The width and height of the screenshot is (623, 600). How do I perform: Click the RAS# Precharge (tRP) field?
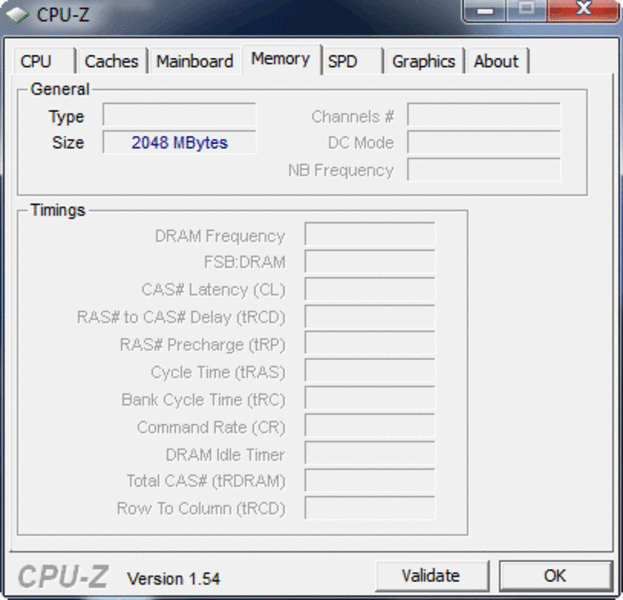(370, 344)
